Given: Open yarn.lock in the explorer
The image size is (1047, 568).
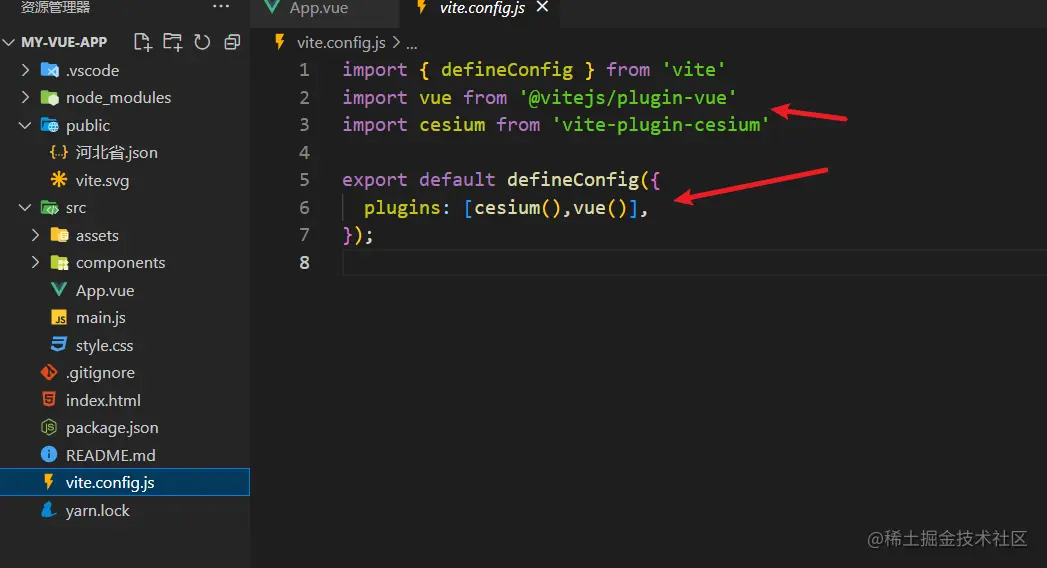Looking at the screenshot, I should point(97,510).
